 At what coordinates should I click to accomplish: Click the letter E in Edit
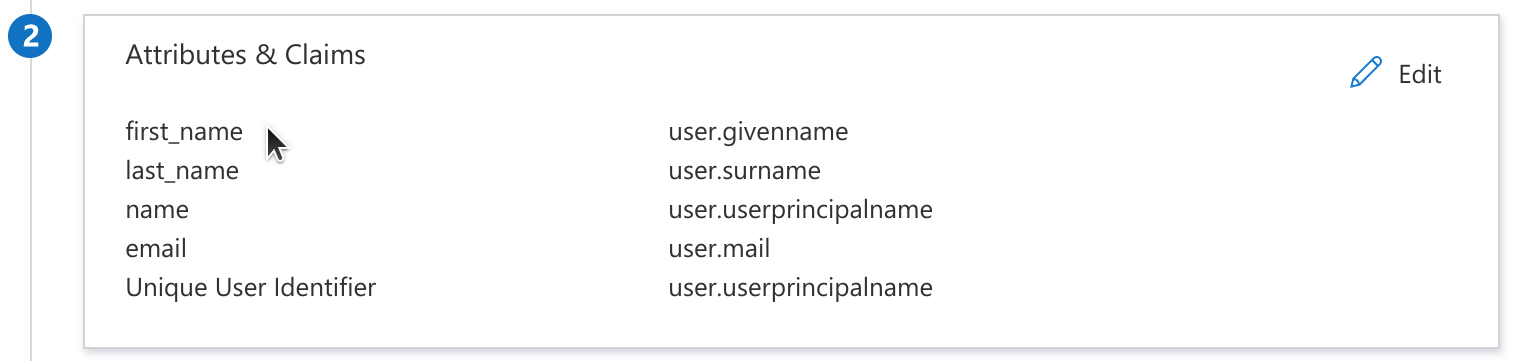pyautogui.click(x=1406, y=74)
